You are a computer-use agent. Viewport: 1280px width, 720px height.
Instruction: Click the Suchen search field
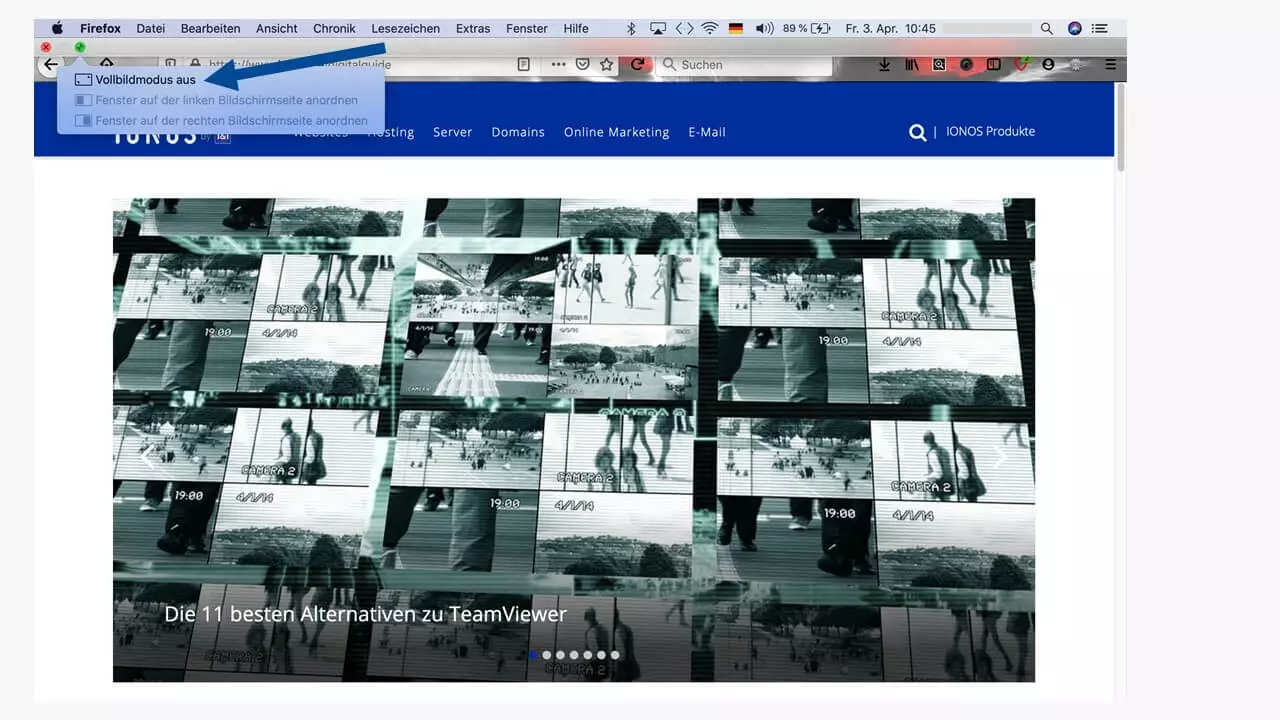point(744,65)
